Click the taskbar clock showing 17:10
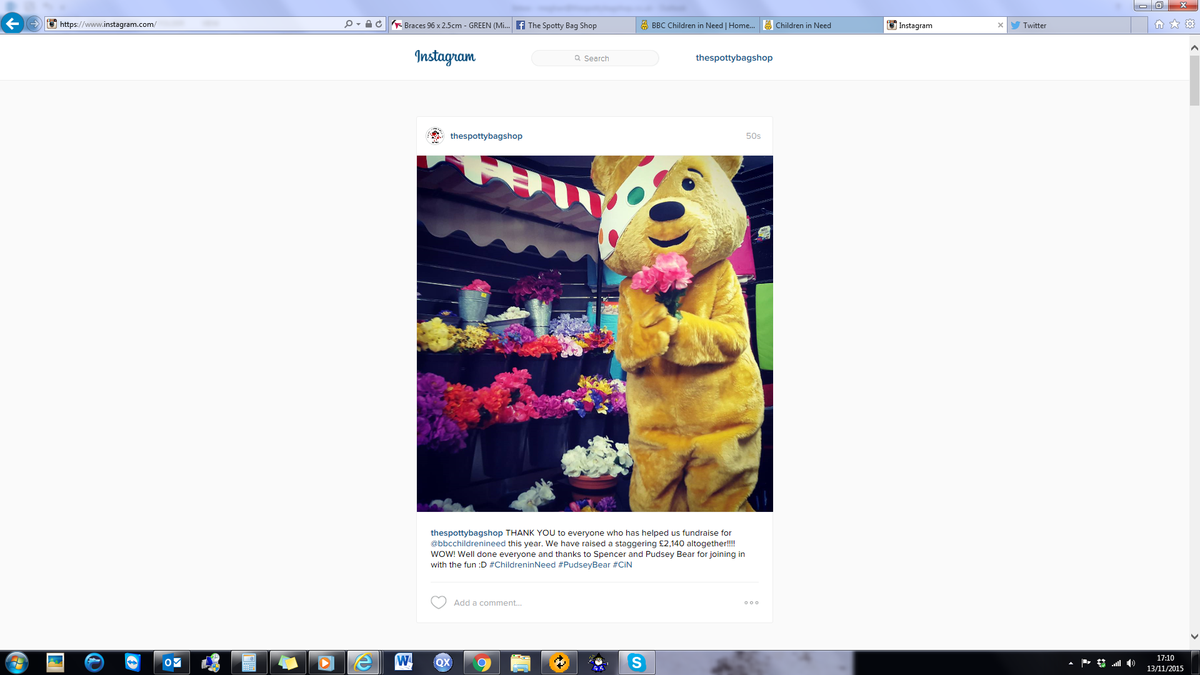The width and height of the screenshot is (1200, 675). [1165, 662]
